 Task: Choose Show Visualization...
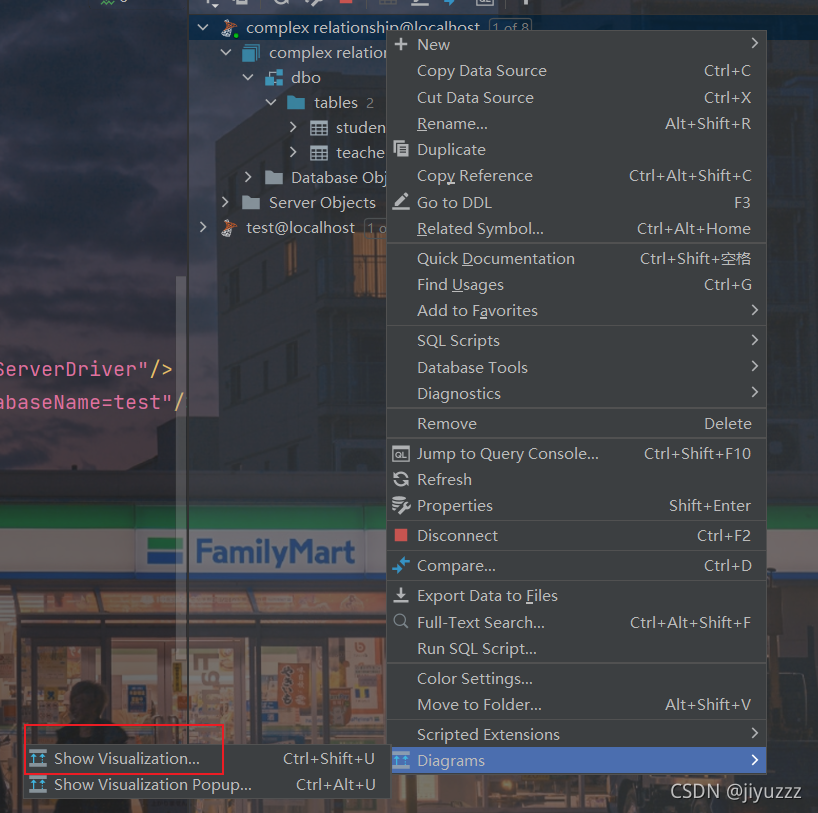click(207, 758)
